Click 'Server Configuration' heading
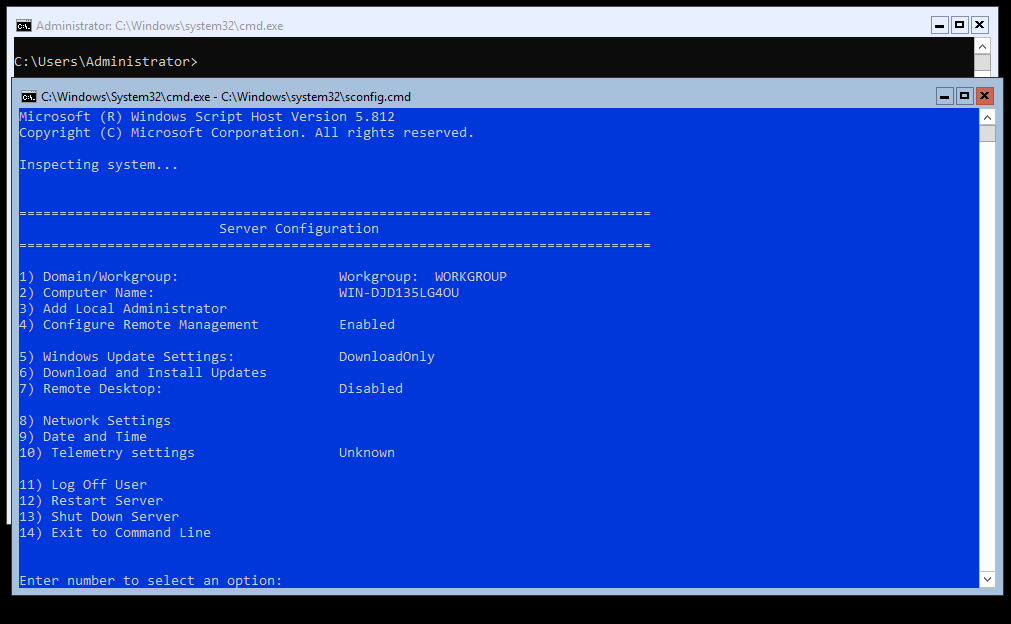1011x624 pixels. pyautogui.click(x=299, y=229)
